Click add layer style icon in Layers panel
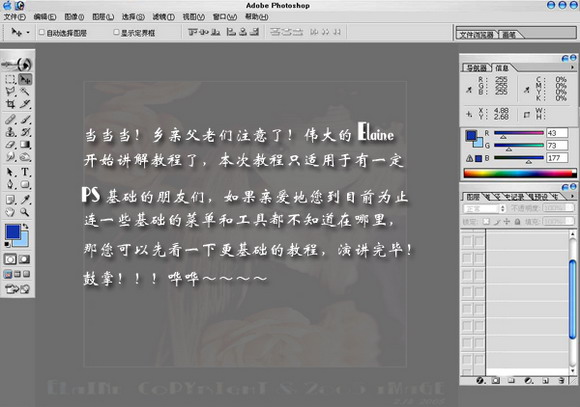 (x=480, y=380)
